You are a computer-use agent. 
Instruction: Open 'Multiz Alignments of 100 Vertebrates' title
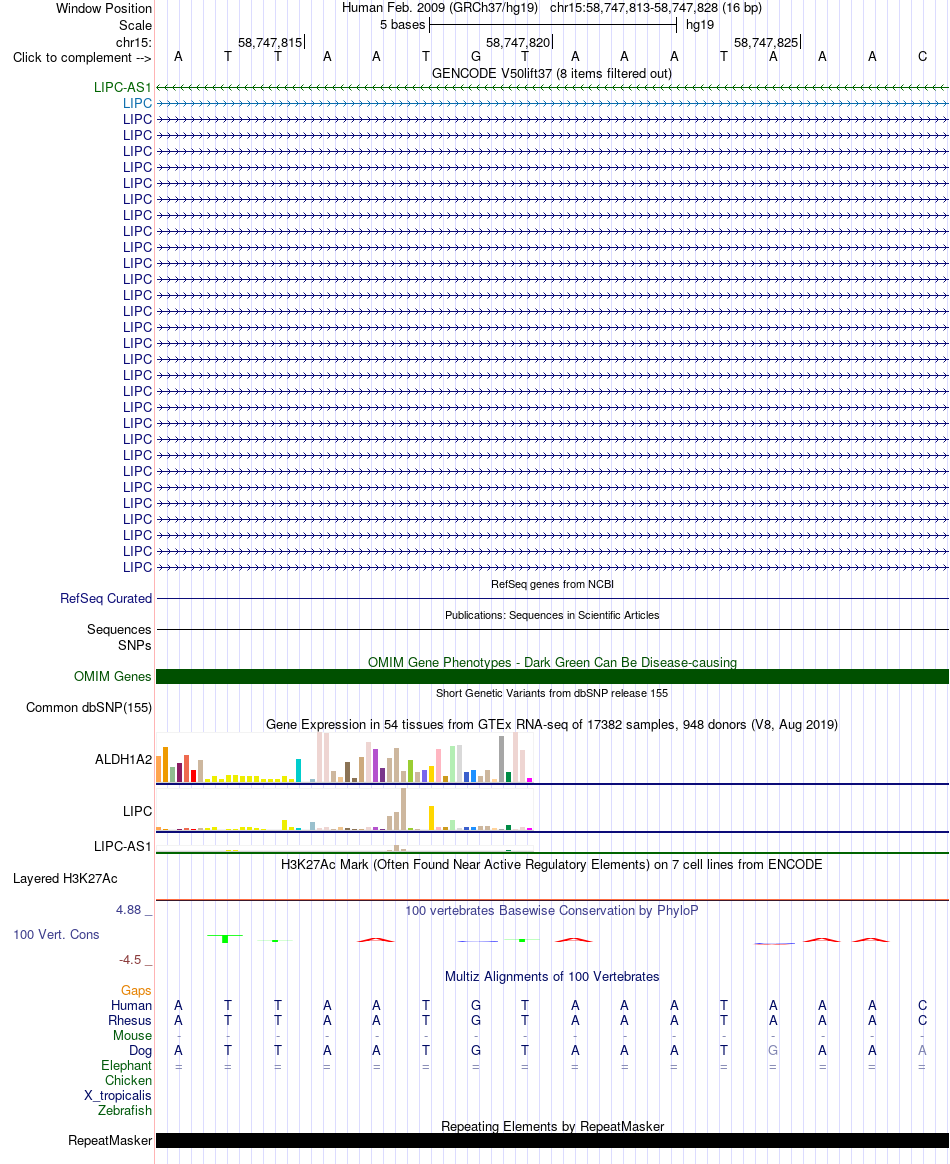tap(552, 977)
